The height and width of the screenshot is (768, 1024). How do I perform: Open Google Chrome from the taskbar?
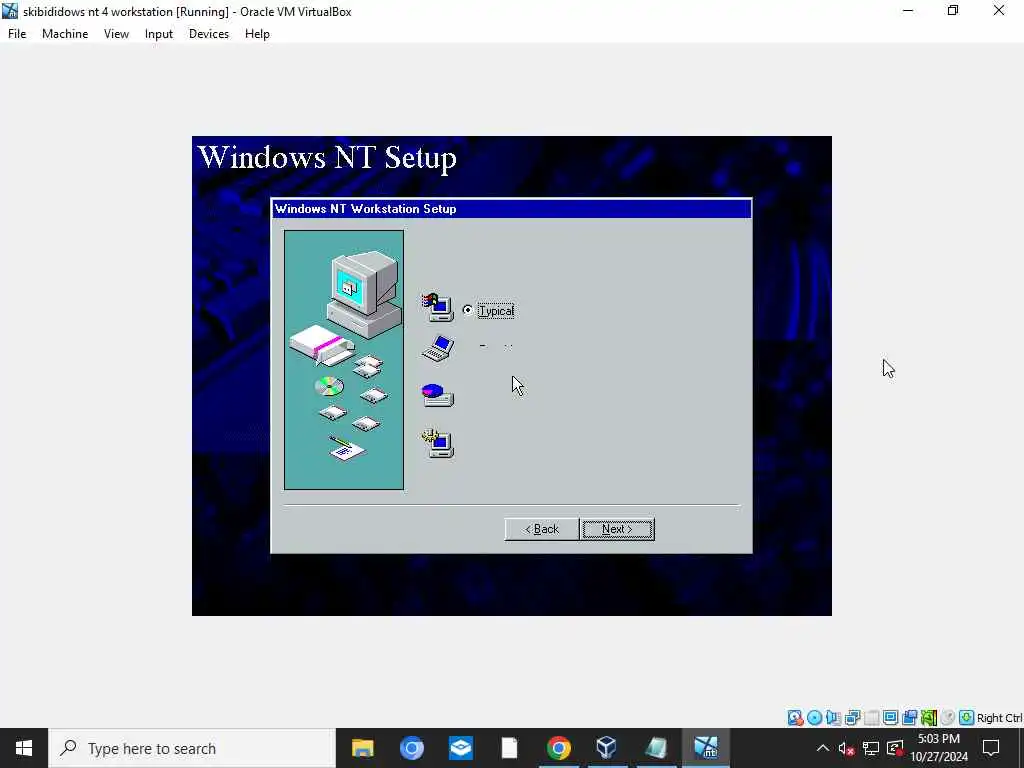click(558, 748)
